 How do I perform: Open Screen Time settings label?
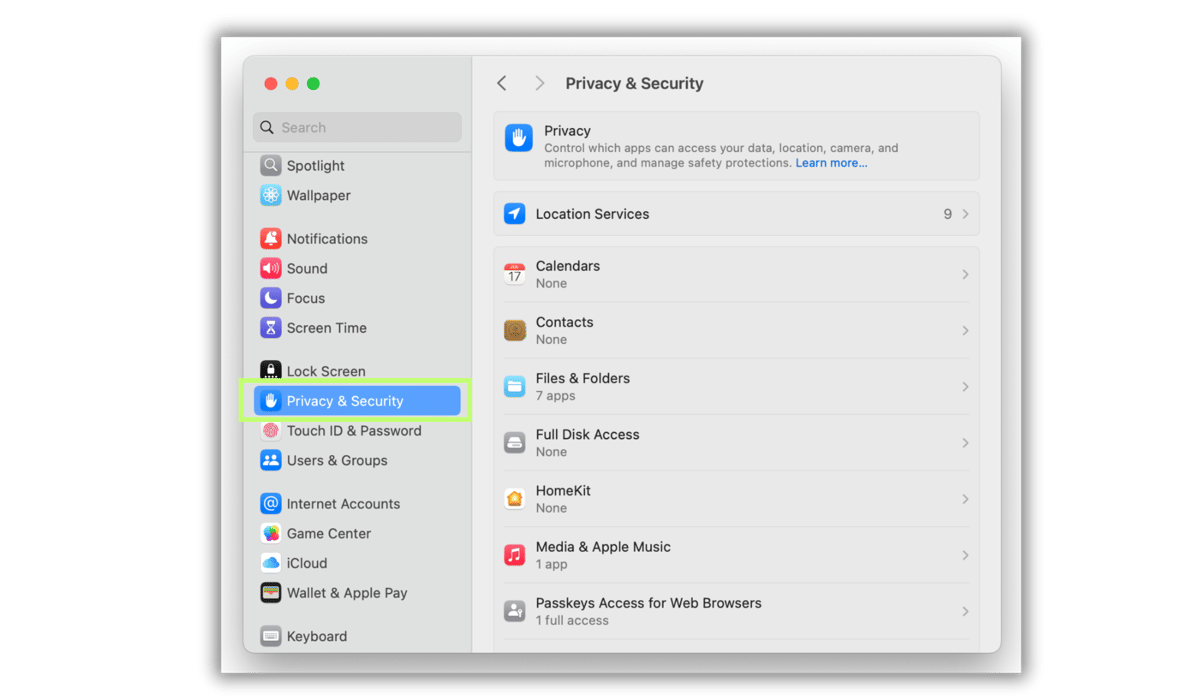point(326,328)
